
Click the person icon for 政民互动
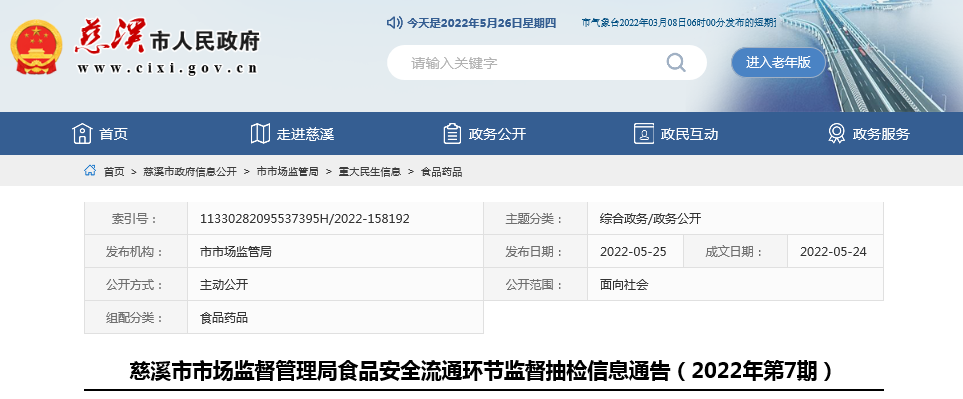point(644,133)
